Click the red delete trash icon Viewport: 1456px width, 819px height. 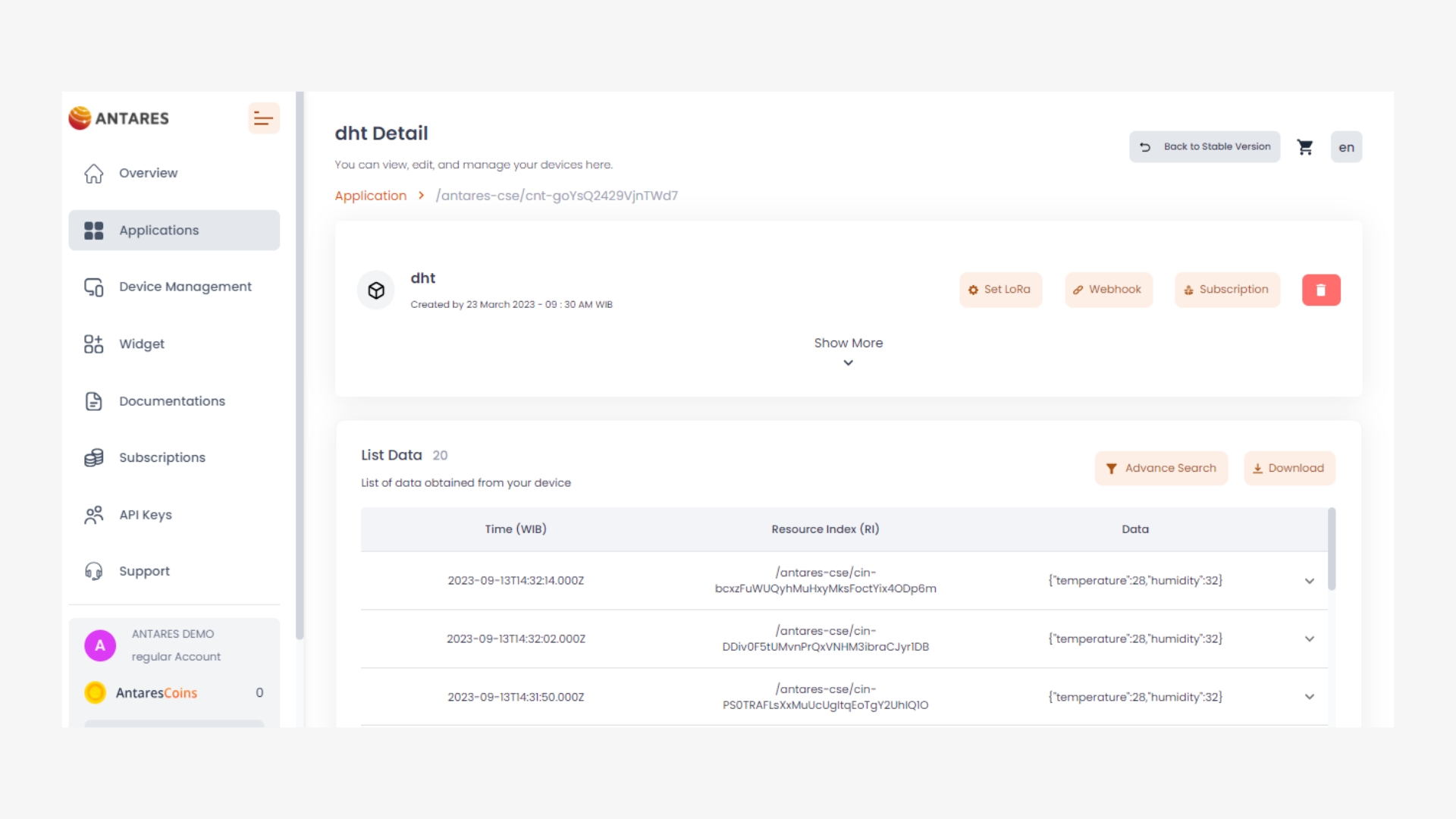pyautogui.click(x=1320, y=290)
